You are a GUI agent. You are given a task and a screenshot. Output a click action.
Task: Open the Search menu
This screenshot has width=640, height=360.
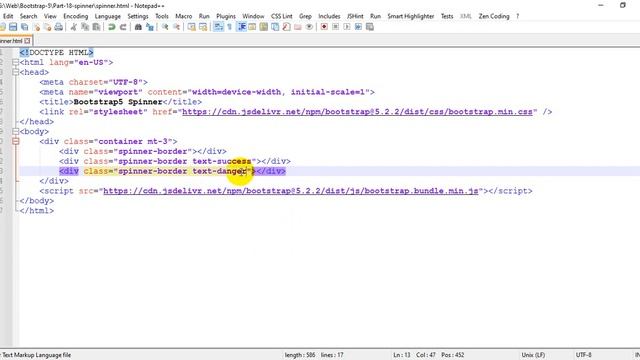pos(29,16)
